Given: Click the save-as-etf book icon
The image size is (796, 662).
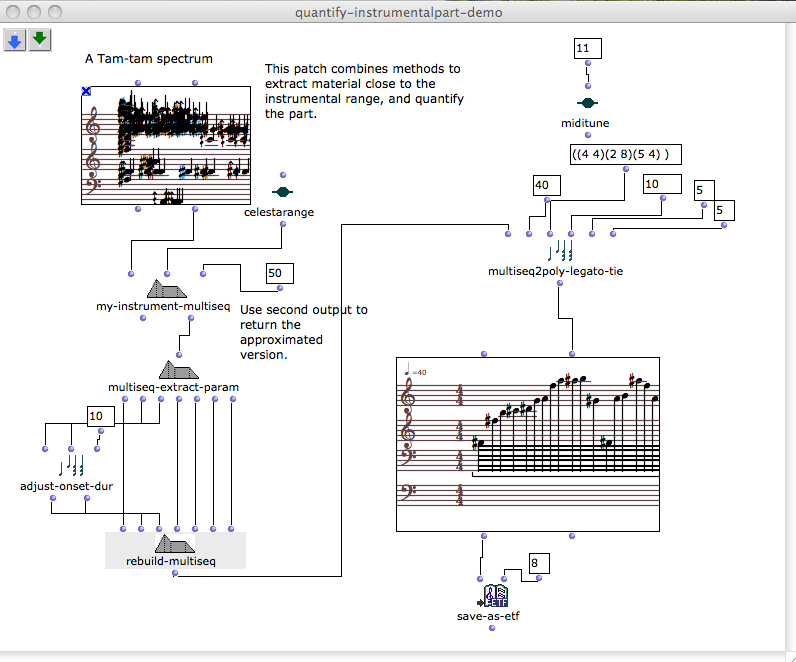Looking at the screenshot, I should tap(496, 597).
